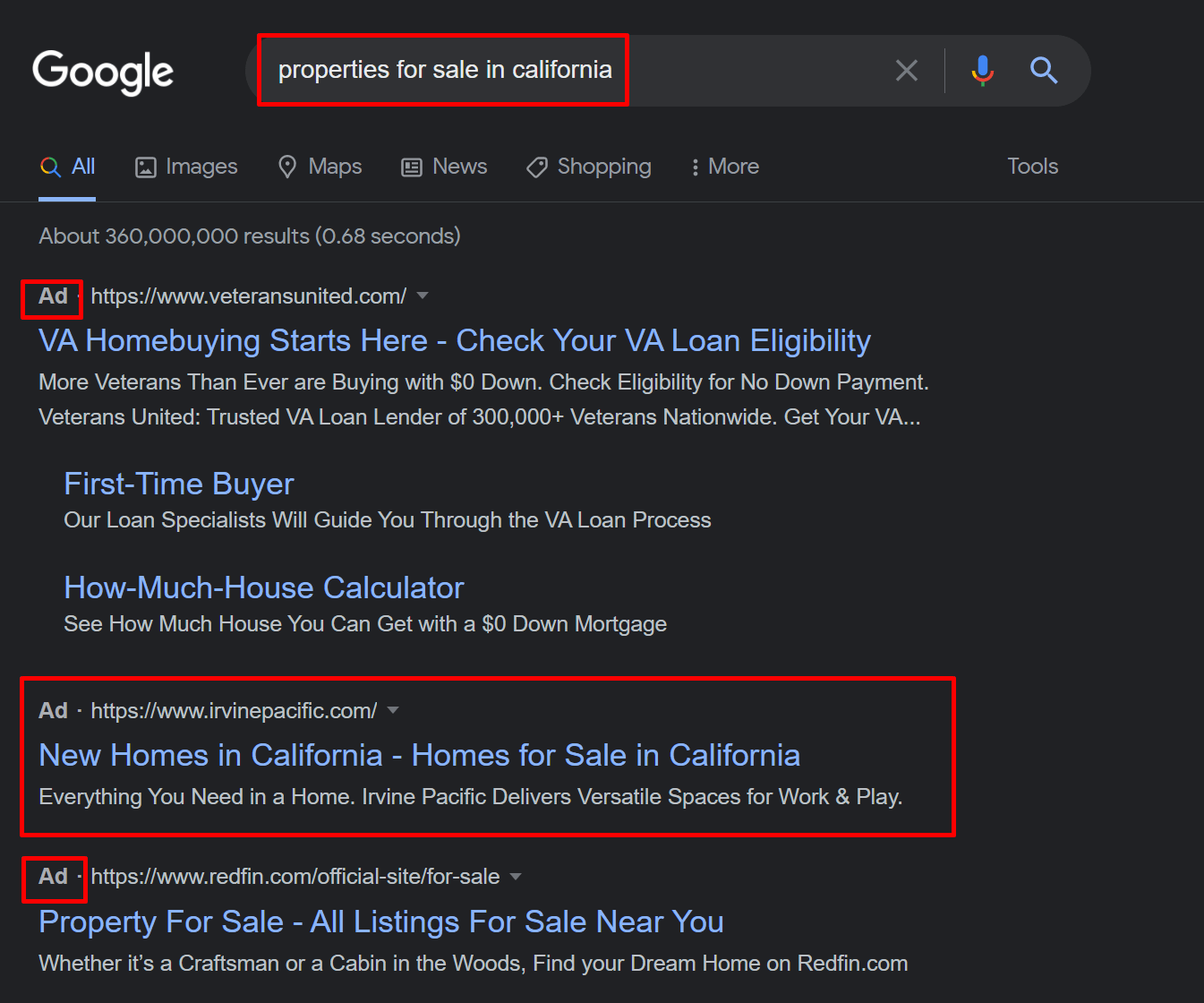Open the VA Homebuying Starts Here result

click(x=454, y=341)
